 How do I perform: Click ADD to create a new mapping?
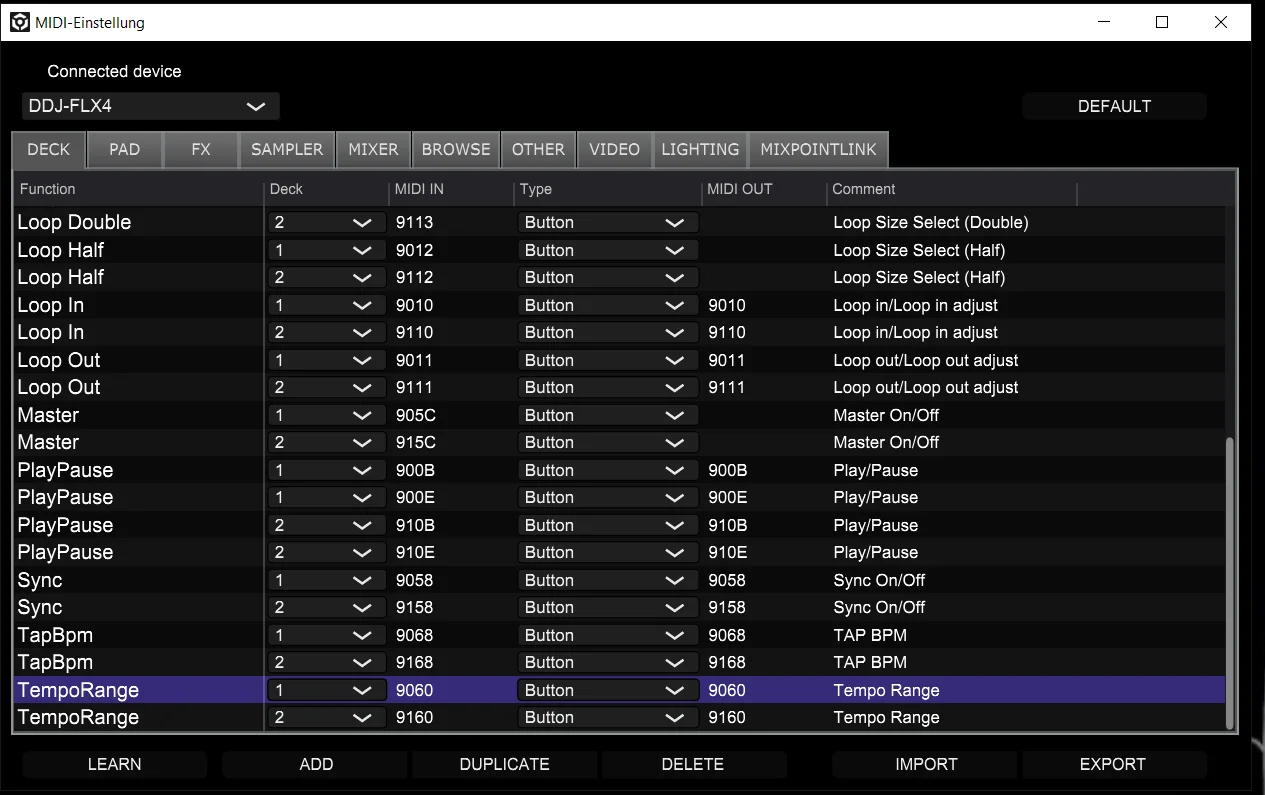pyautogui.click(x=315, y=764)
